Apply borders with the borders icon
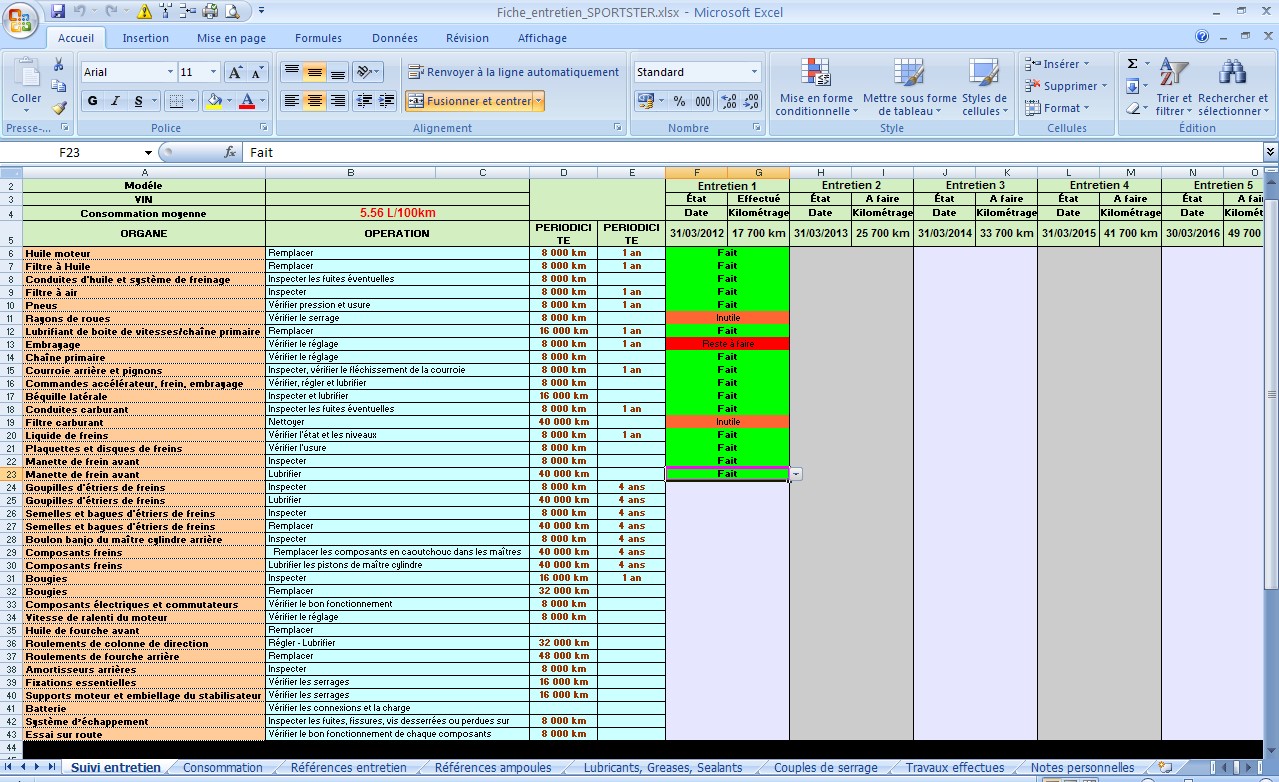 (x=176, y=101)
